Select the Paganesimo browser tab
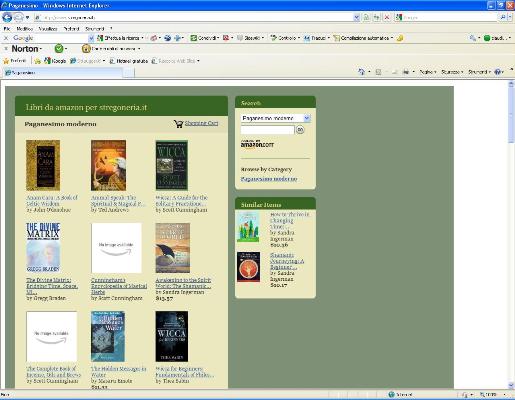 (63, 72)
